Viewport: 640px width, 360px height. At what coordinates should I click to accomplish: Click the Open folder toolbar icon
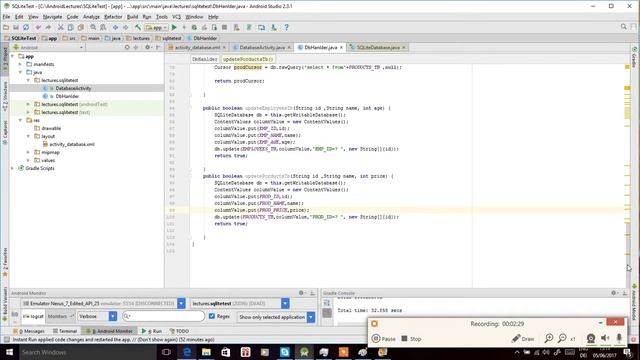click(6, 27)
